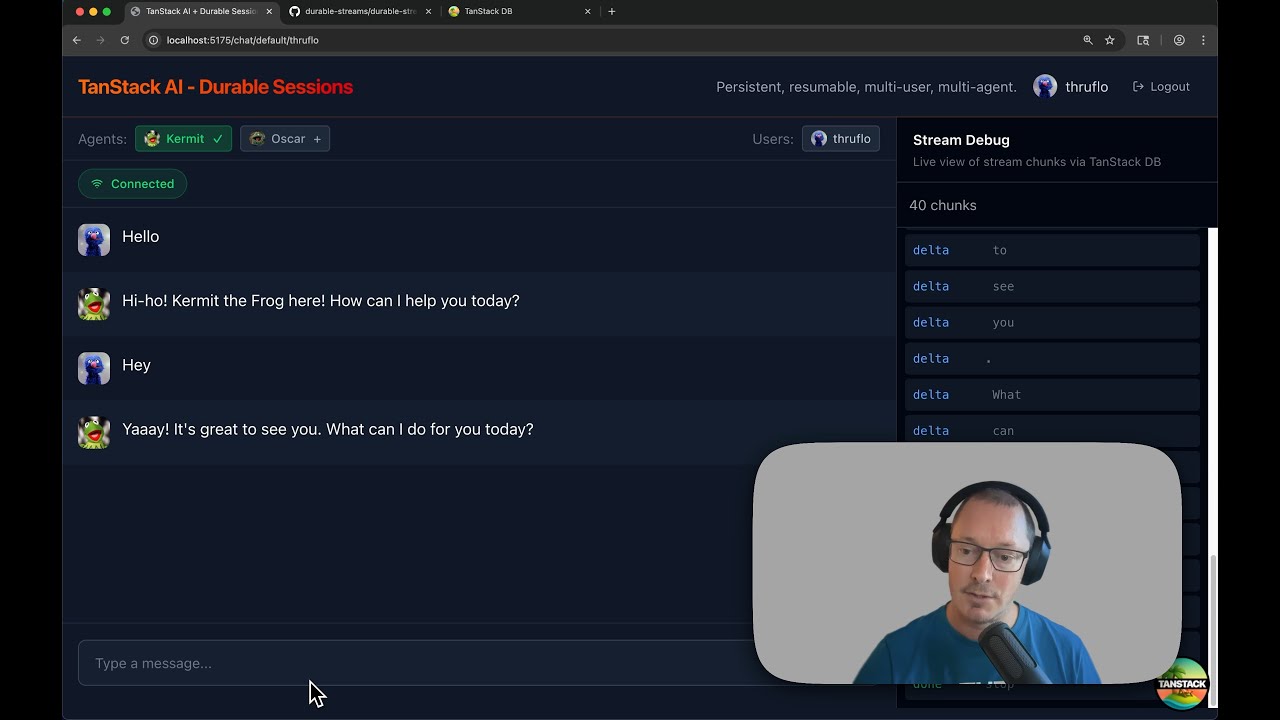
Task: Click the Agents: label
Action: click(x=102, y=139)
